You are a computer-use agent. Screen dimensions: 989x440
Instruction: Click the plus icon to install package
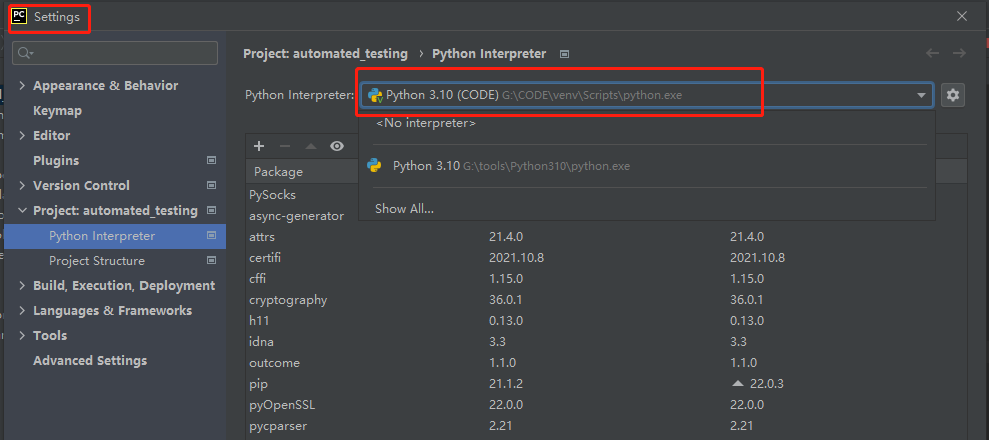259,146
